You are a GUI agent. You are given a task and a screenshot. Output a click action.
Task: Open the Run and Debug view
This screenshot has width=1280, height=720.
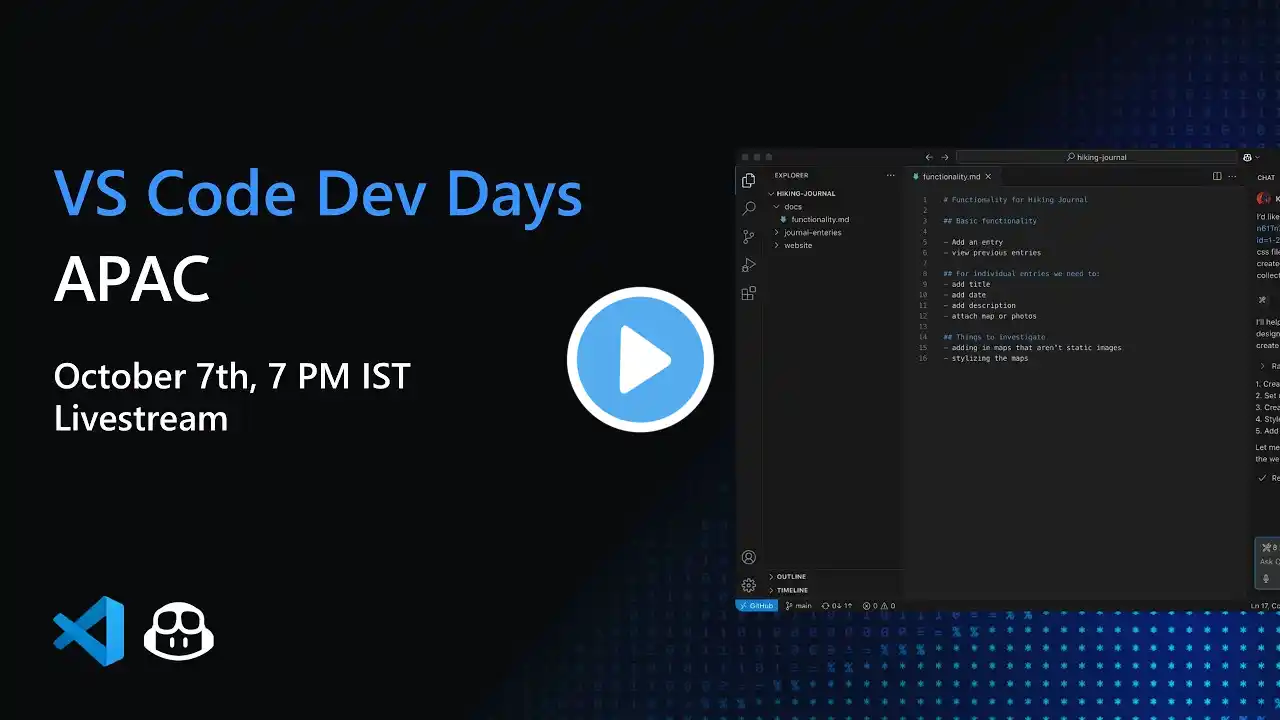[x=748, y=265]
